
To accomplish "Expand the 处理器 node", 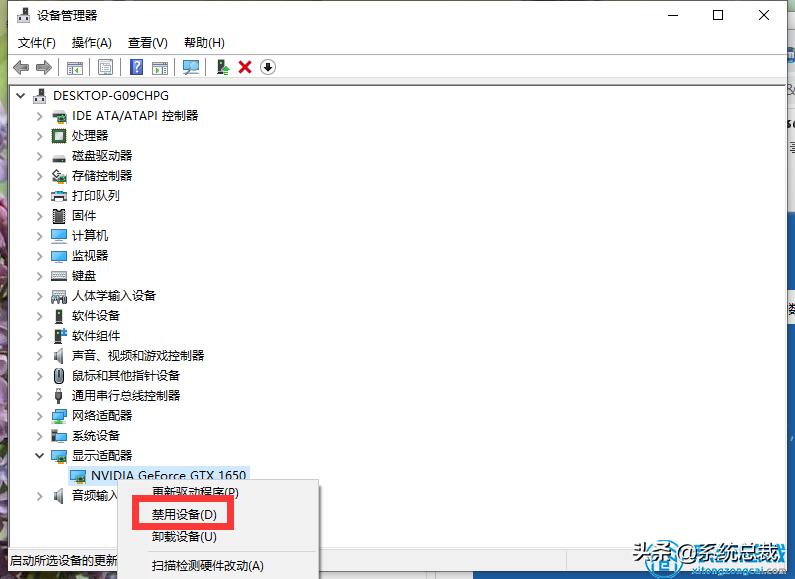I will (40, 136).
